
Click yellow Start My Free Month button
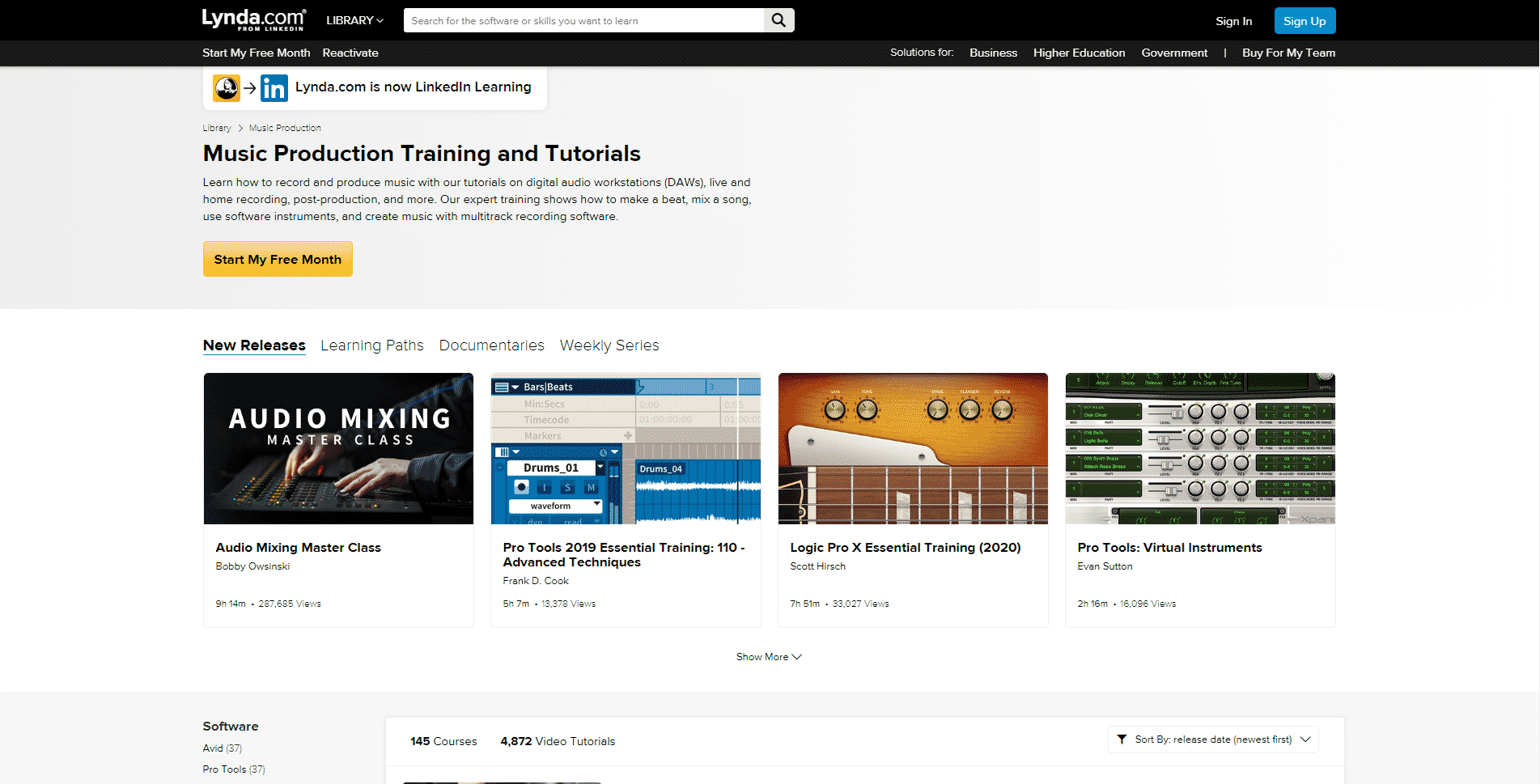click(278, 259)
